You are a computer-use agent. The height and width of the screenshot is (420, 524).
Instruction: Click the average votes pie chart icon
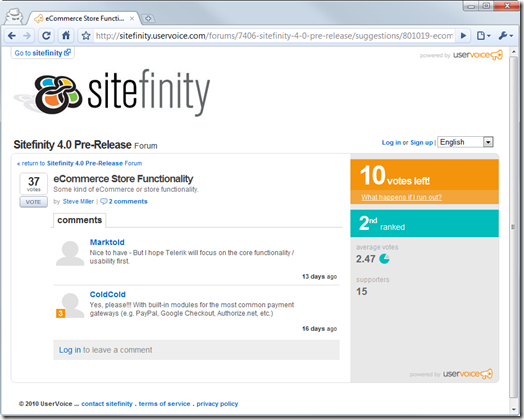point(384,259)
